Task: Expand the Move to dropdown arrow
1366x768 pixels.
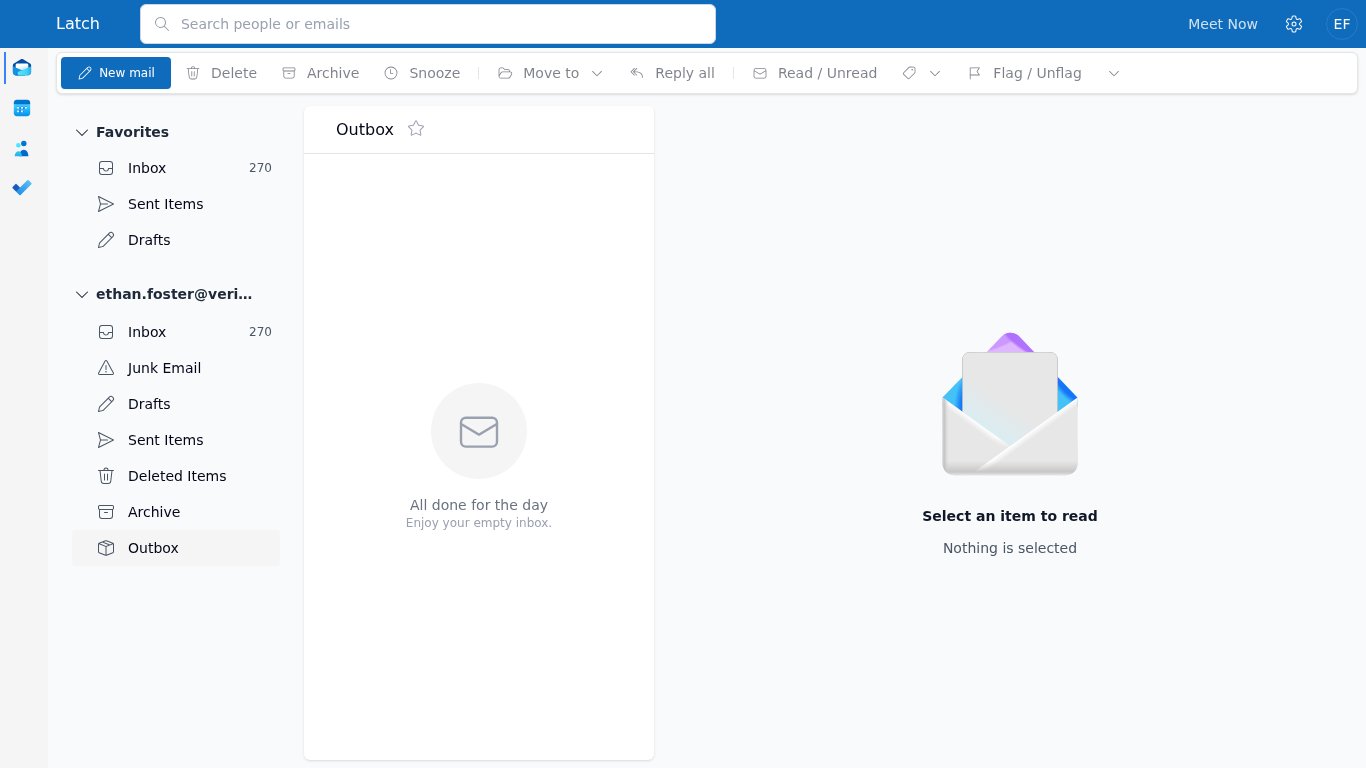Action: click(597, 73)
